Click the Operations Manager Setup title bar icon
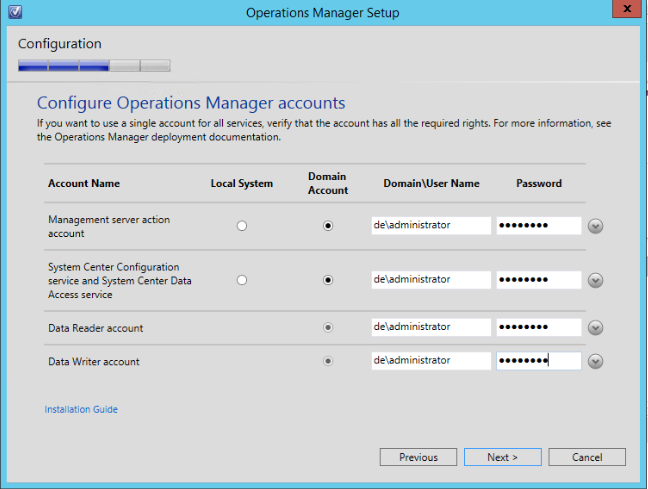Image resolution: width=648 pixels, height=489 pixels. pyautogui.click(x=13, y=12)
